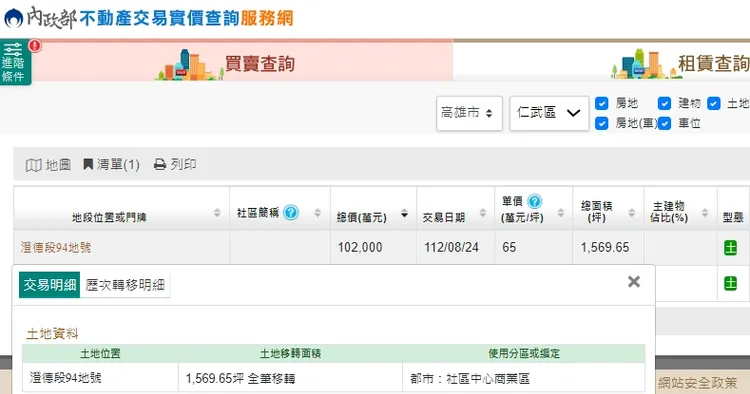
Task: Click the 列印 print button
Action: (x=175, y=164)
